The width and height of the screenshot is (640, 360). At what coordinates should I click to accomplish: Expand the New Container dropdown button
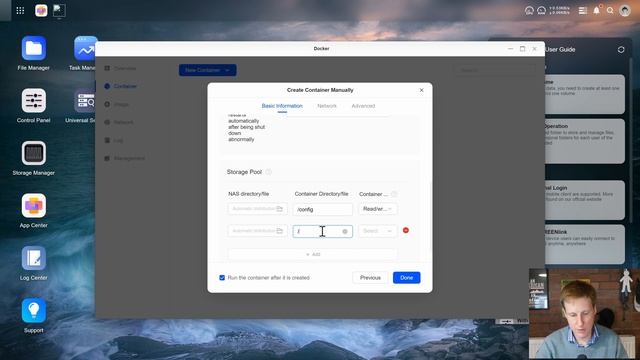(x=207, y=70)
